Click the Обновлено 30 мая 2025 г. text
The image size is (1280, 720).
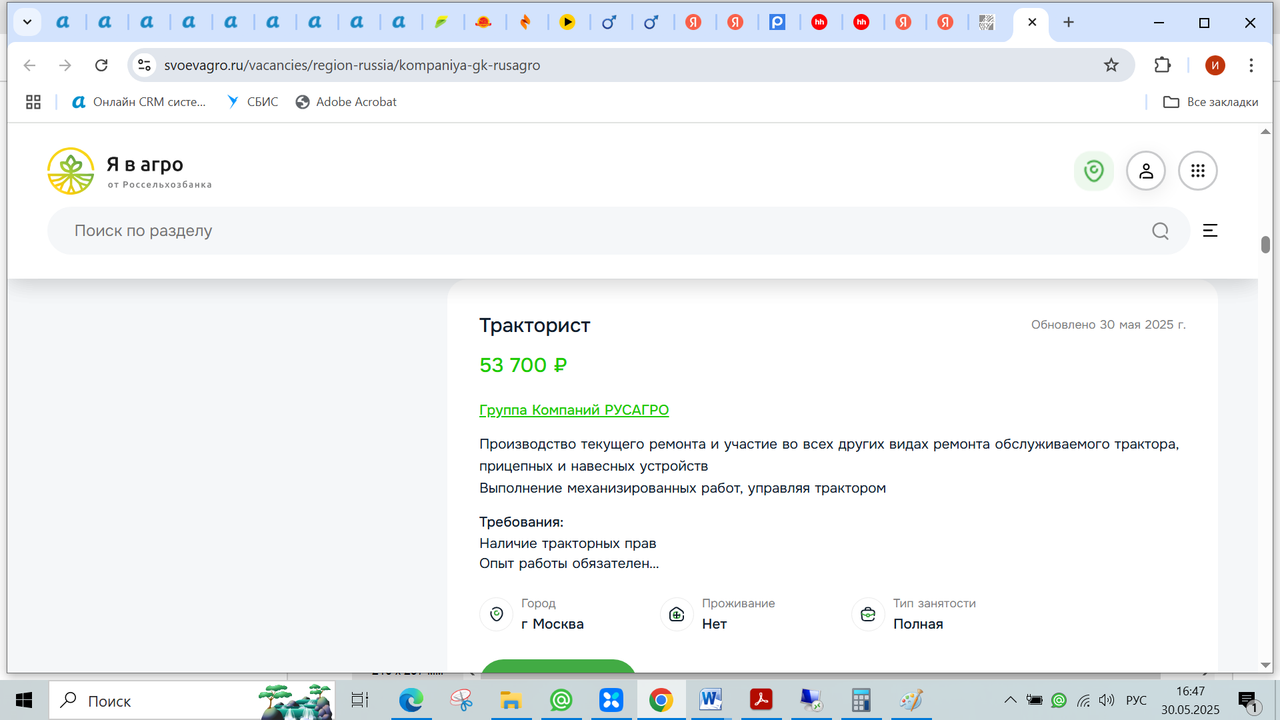(1109, 325)
